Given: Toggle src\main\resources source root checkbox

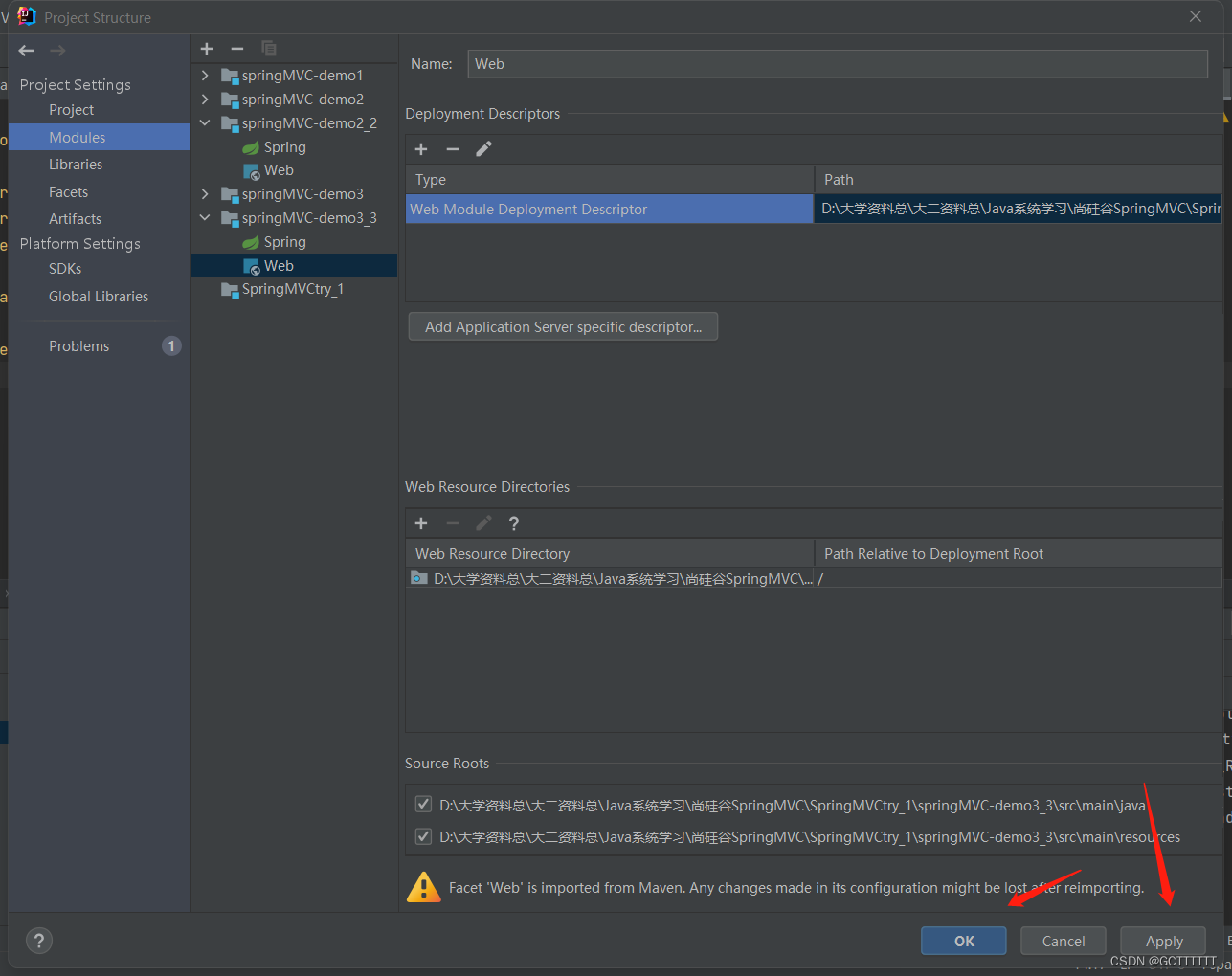Looking at the screenshot, I should (x=423, y=836).
